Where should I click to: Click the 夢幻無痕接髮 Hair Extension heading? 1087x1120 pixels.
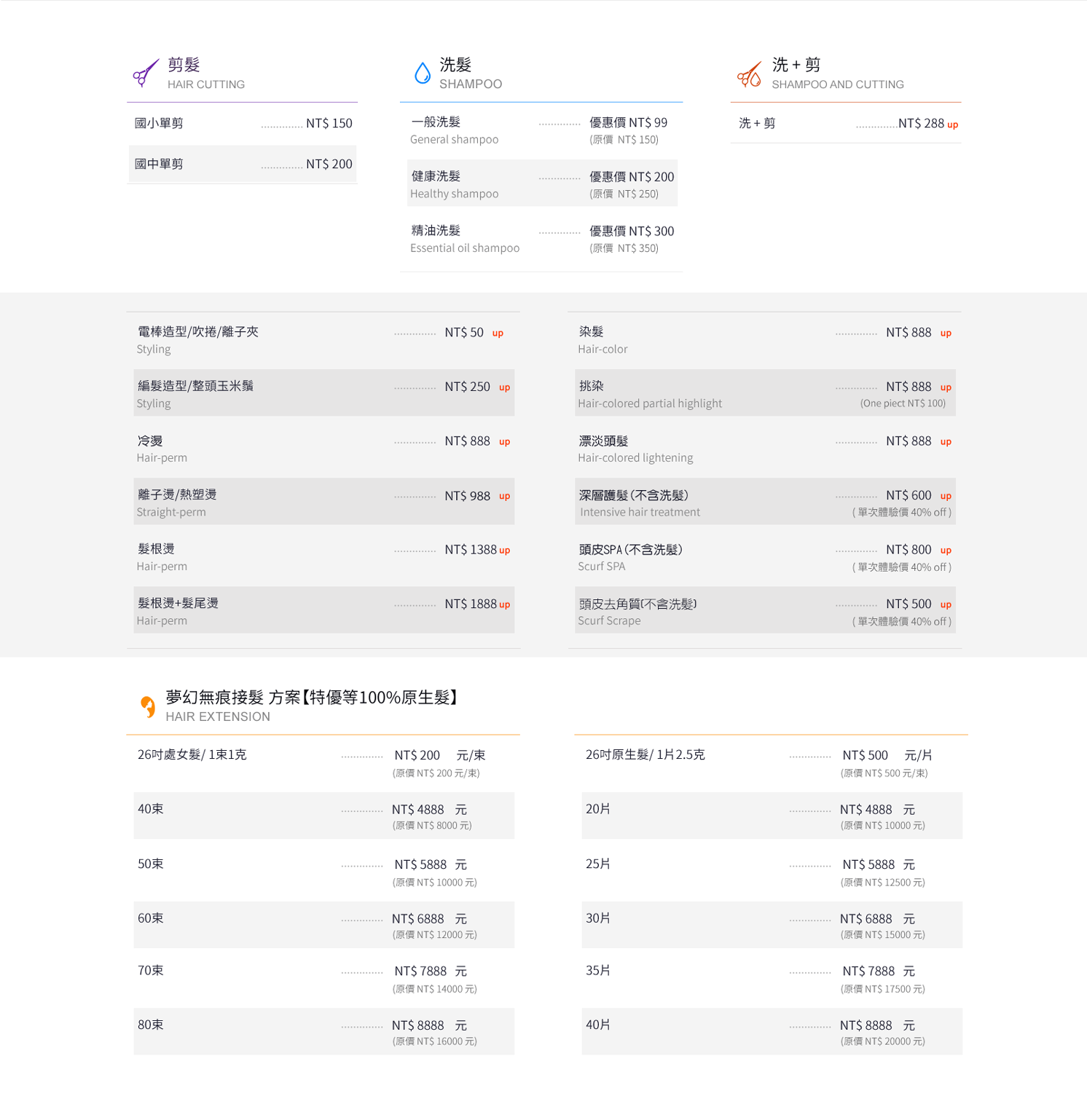[313, 706]
